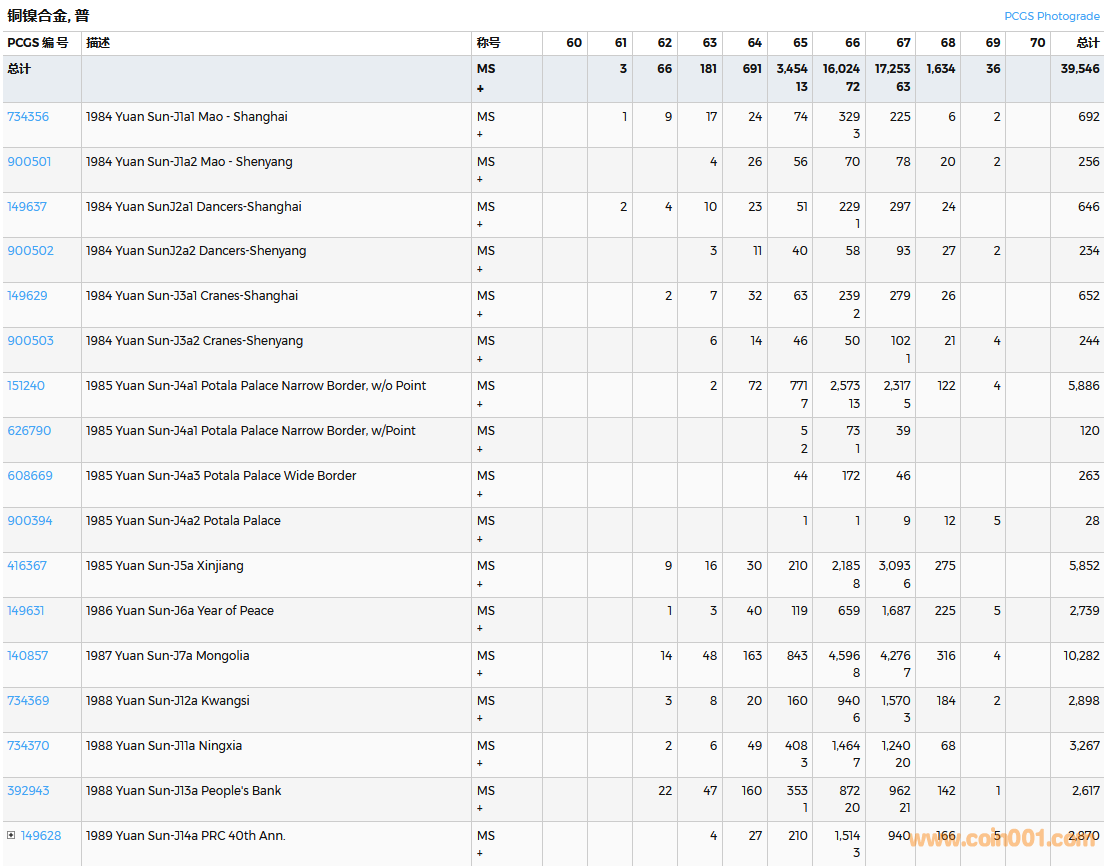Open 416367 Xinjiang coin page
The image size is (1108, 866).
coord(27,565)
